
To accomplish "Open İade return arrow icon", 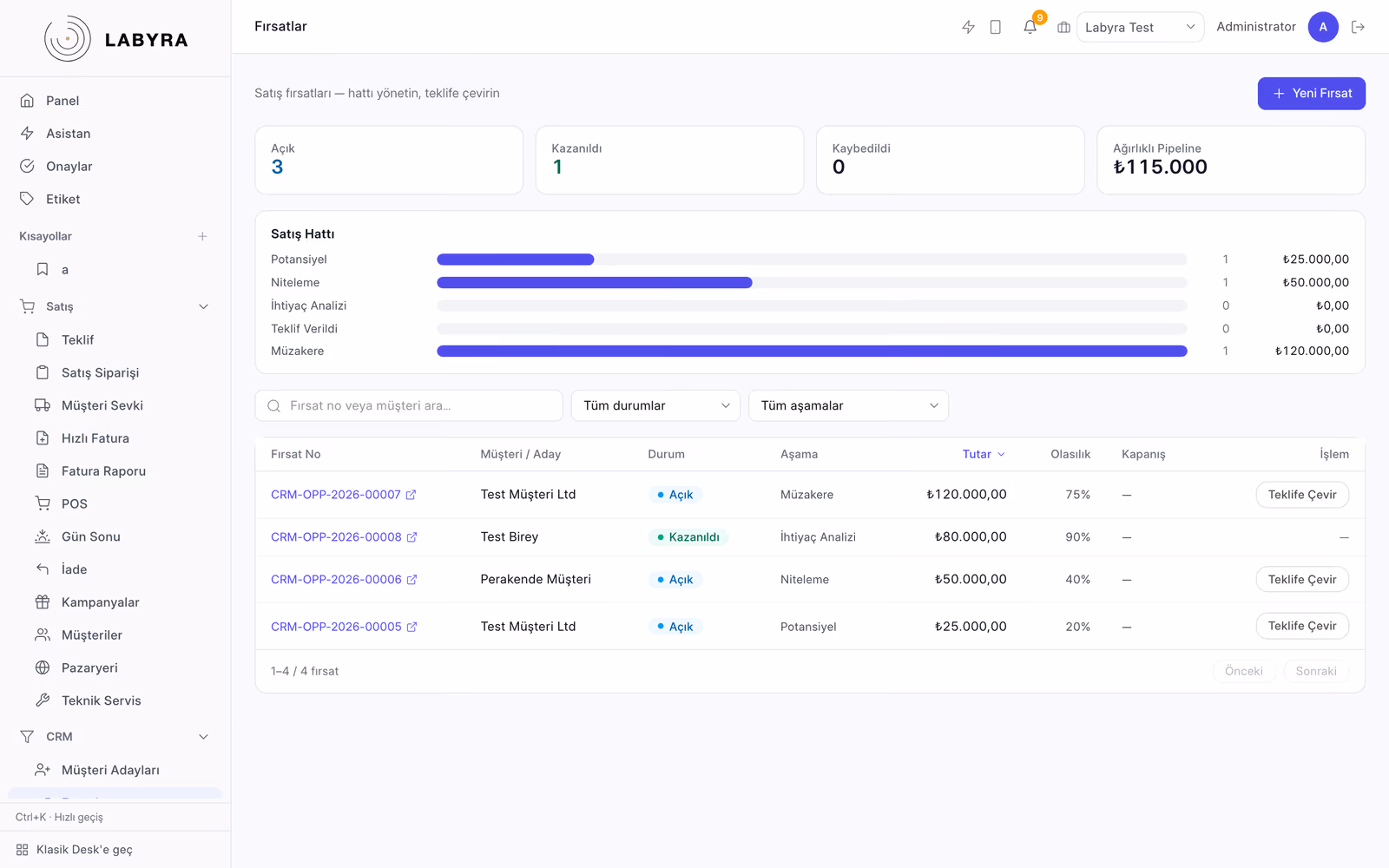I will (x=42, y=569).
